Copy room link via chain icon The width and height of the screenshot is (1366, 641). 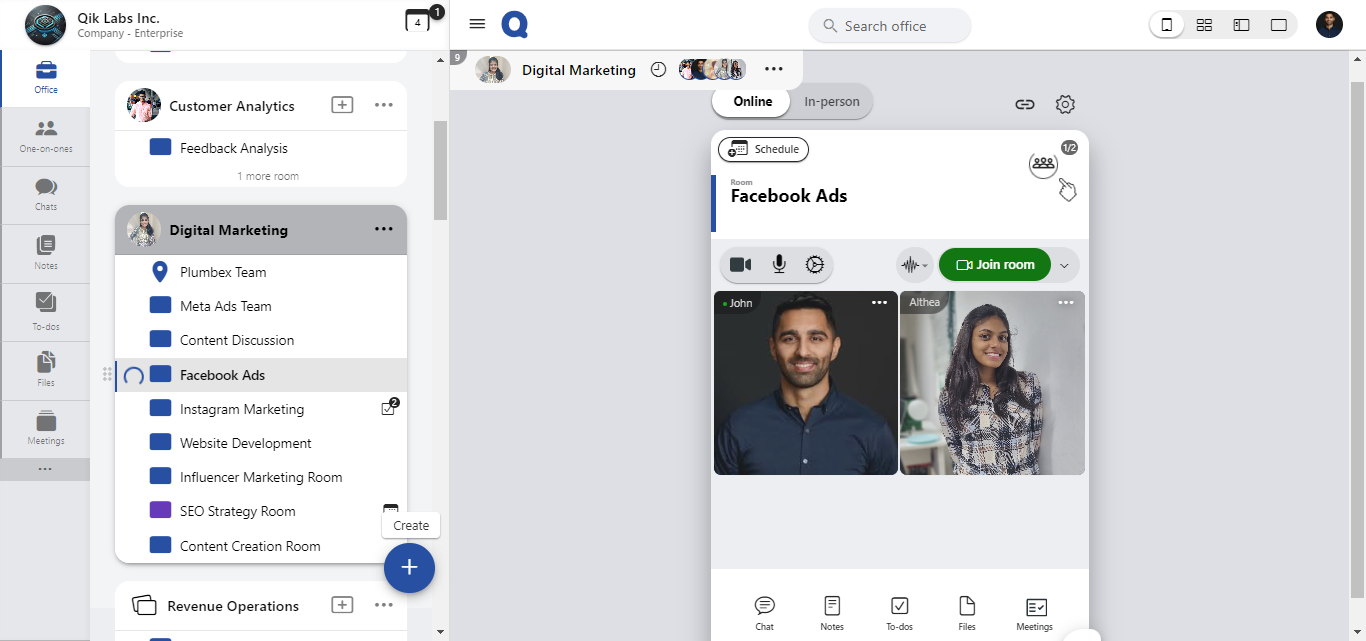pos(1024,104)
